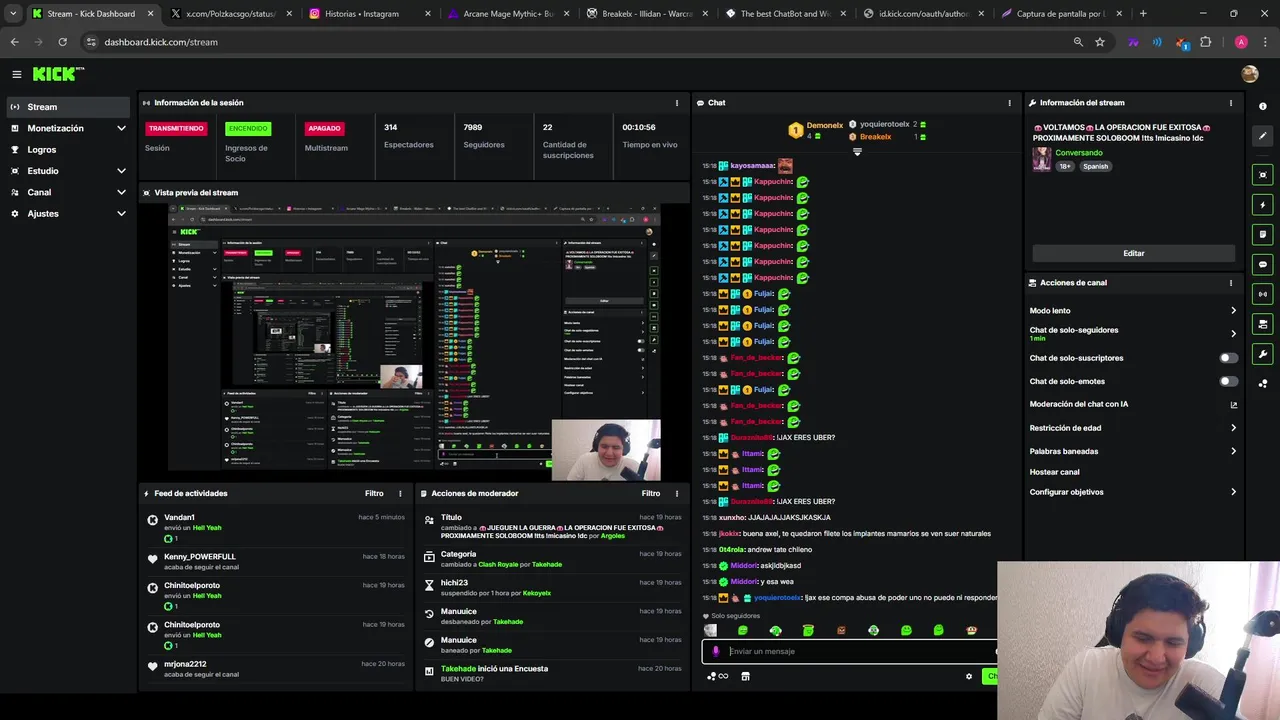Open Modo lento options
The height and width of the screenshot is (720, 1280).
(x=1134, y=311)
